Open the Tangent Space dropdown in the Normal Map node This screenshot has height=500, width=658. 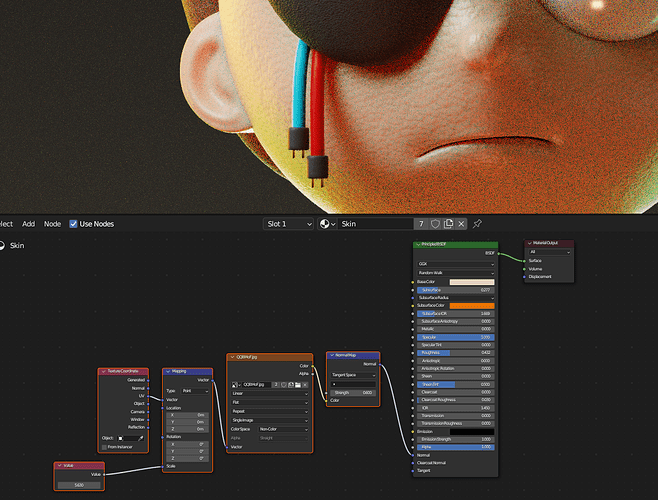click(x=353, y=375)
